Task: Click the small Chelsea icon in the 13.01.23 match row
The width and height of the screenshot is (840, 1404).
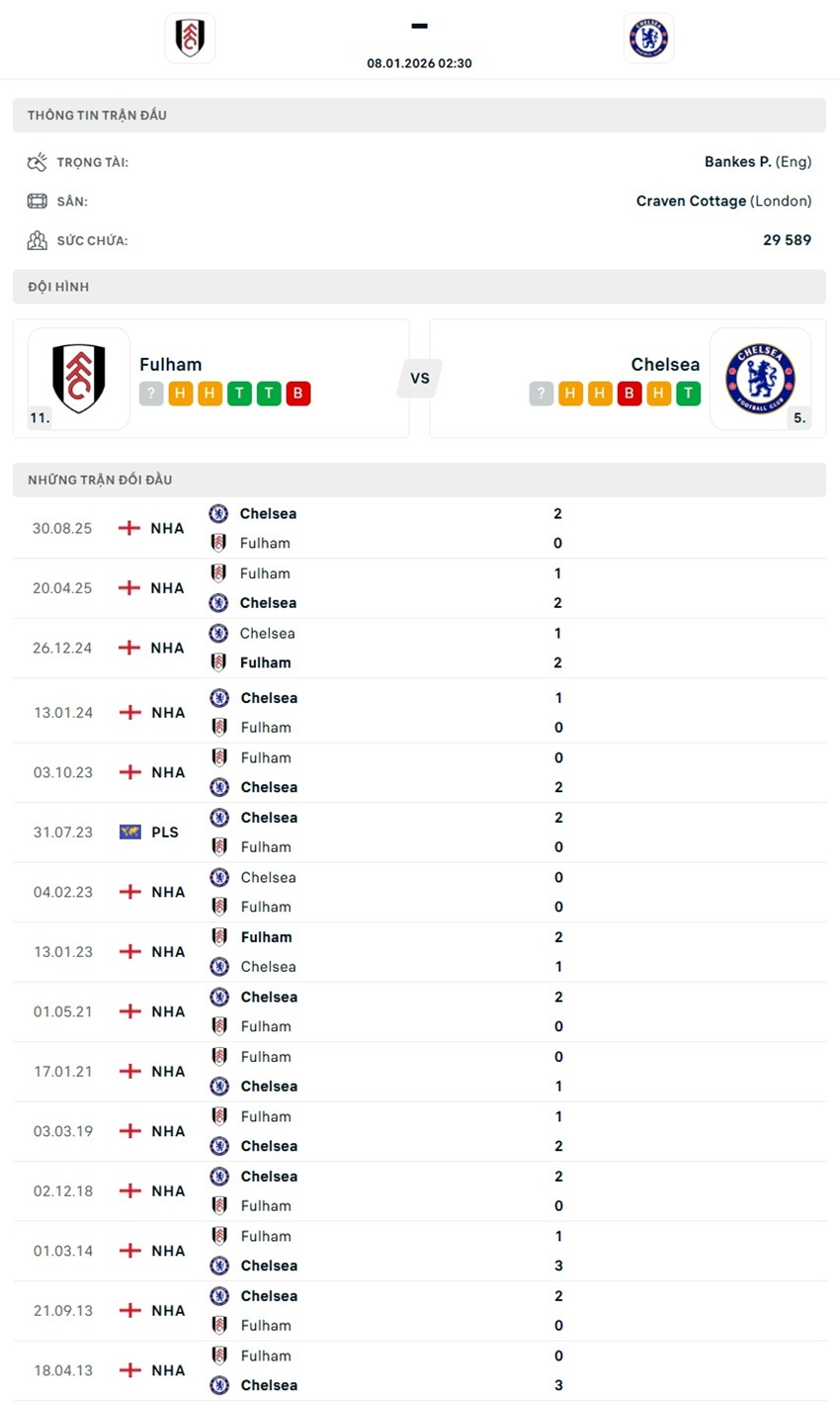Action: point(219,967)
